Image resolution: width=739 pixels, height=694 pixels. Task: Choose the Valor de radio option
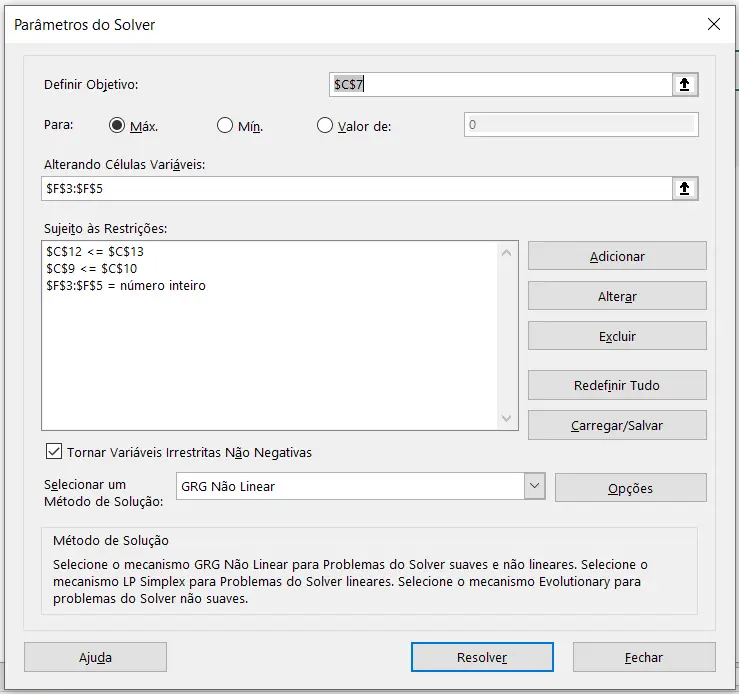[324, 126]
